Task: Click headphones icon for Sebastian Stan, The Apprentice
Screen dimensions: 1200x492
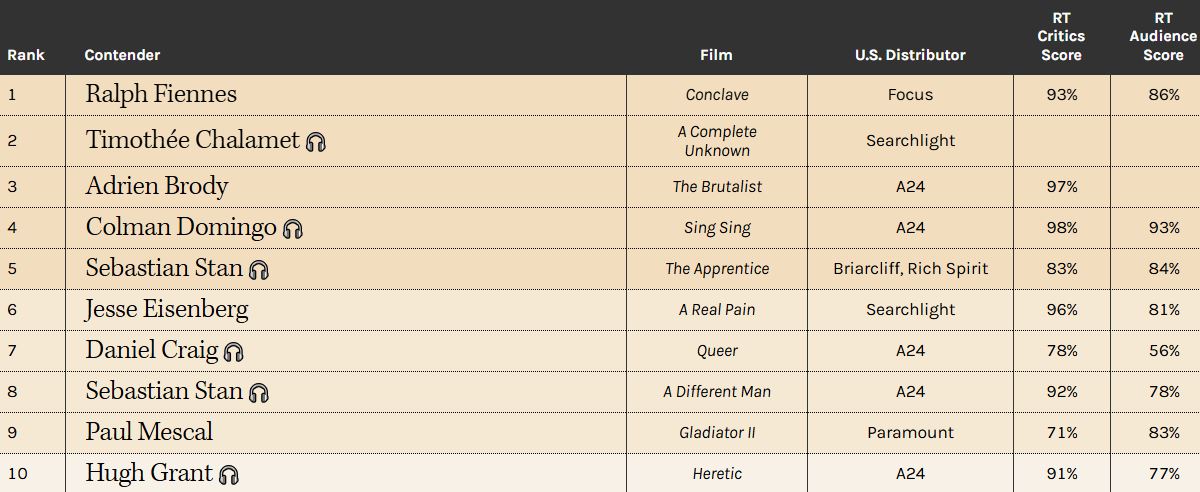Action: (259, 270)
